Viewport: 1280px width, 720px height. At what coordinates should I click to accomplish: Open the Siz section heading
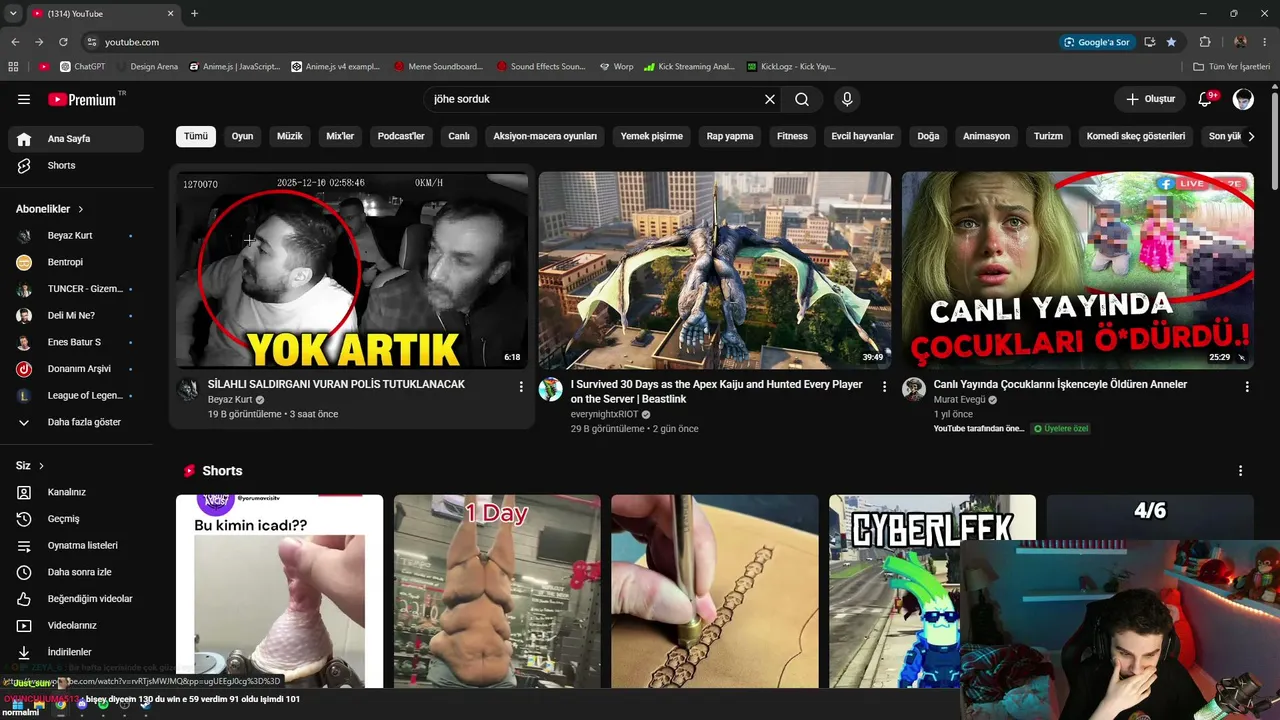(x=30, y=466)
